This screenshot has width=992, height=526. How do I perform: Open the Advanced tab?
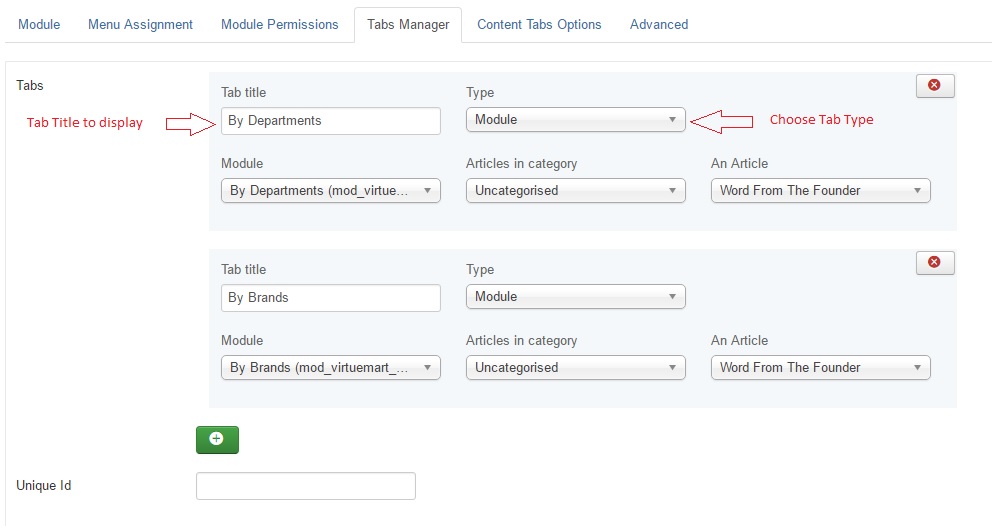click(x=659, y=24)
